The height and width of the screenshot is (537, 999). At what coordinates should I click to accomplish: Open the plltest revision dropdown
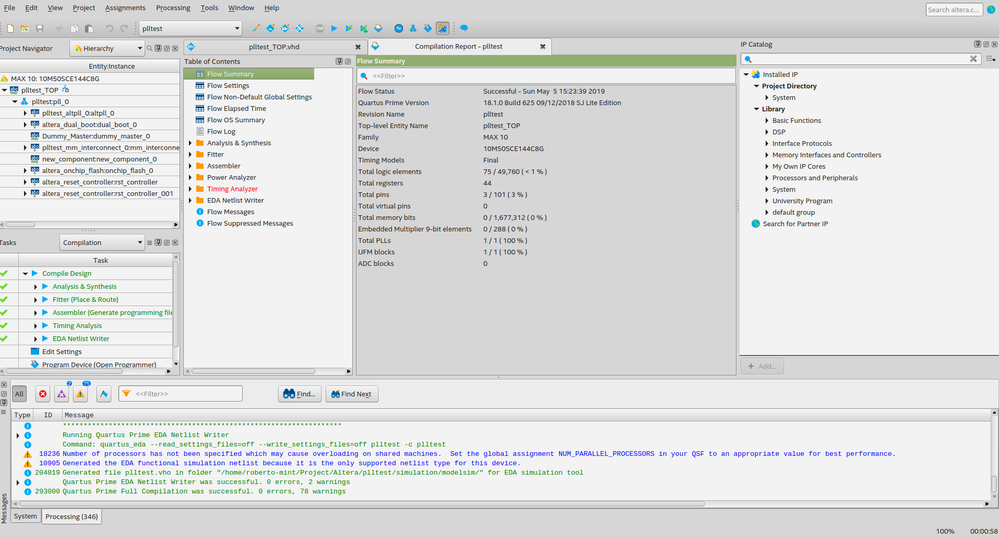point(190,29)
